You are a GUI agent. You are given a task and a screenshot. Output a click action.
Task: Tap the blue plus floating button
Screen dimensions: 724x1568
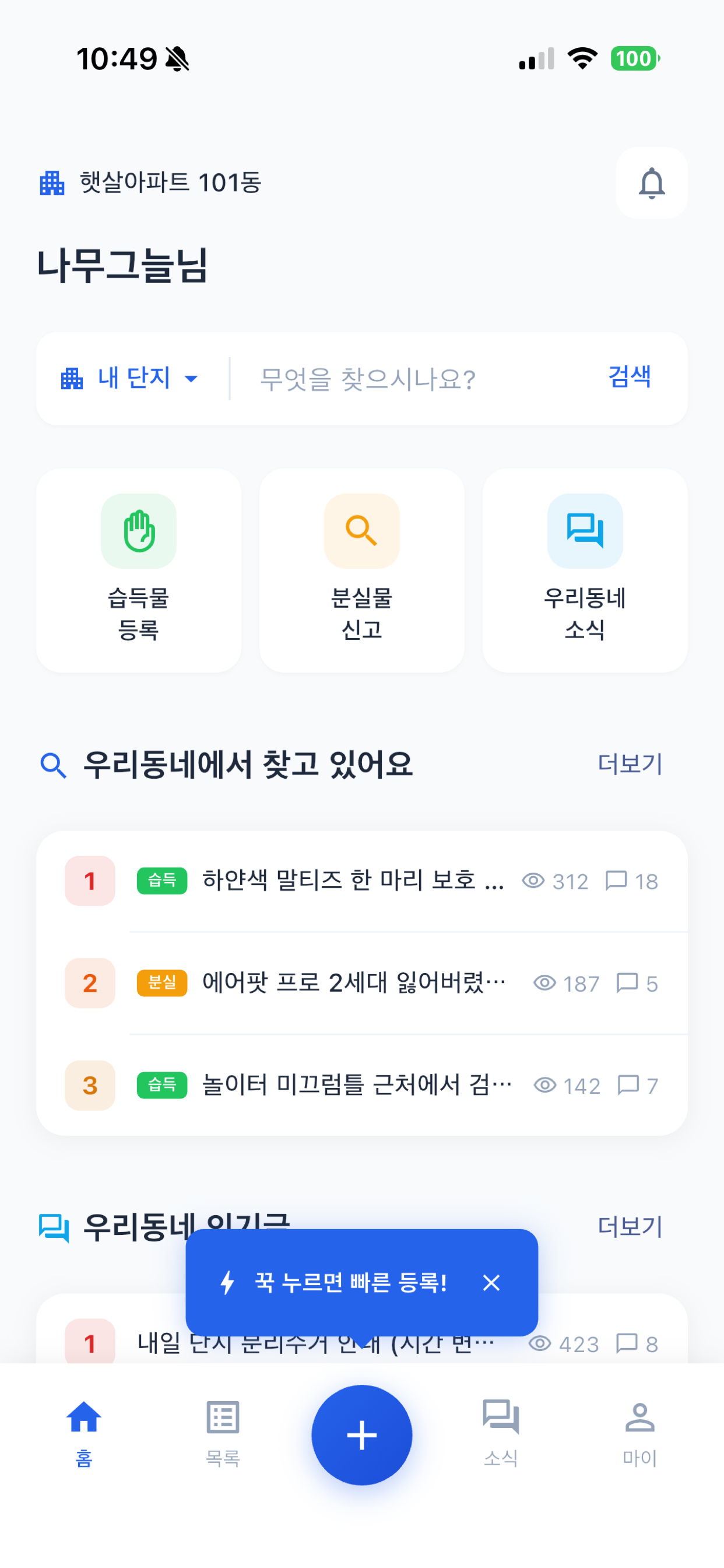pos(362,1434)
